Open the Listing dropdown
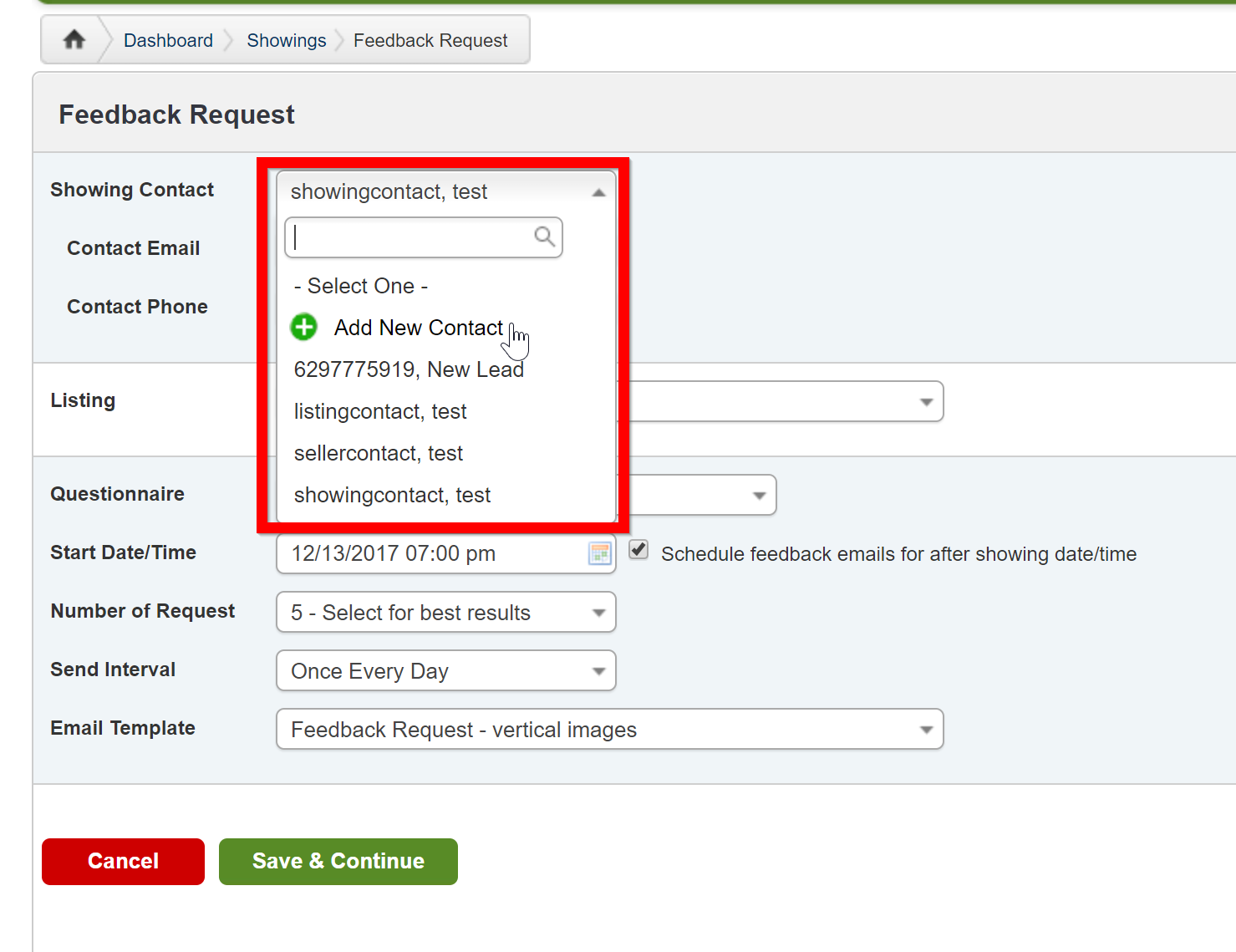The height and width of the screenshot is (952, 1236). pos(926,402)
